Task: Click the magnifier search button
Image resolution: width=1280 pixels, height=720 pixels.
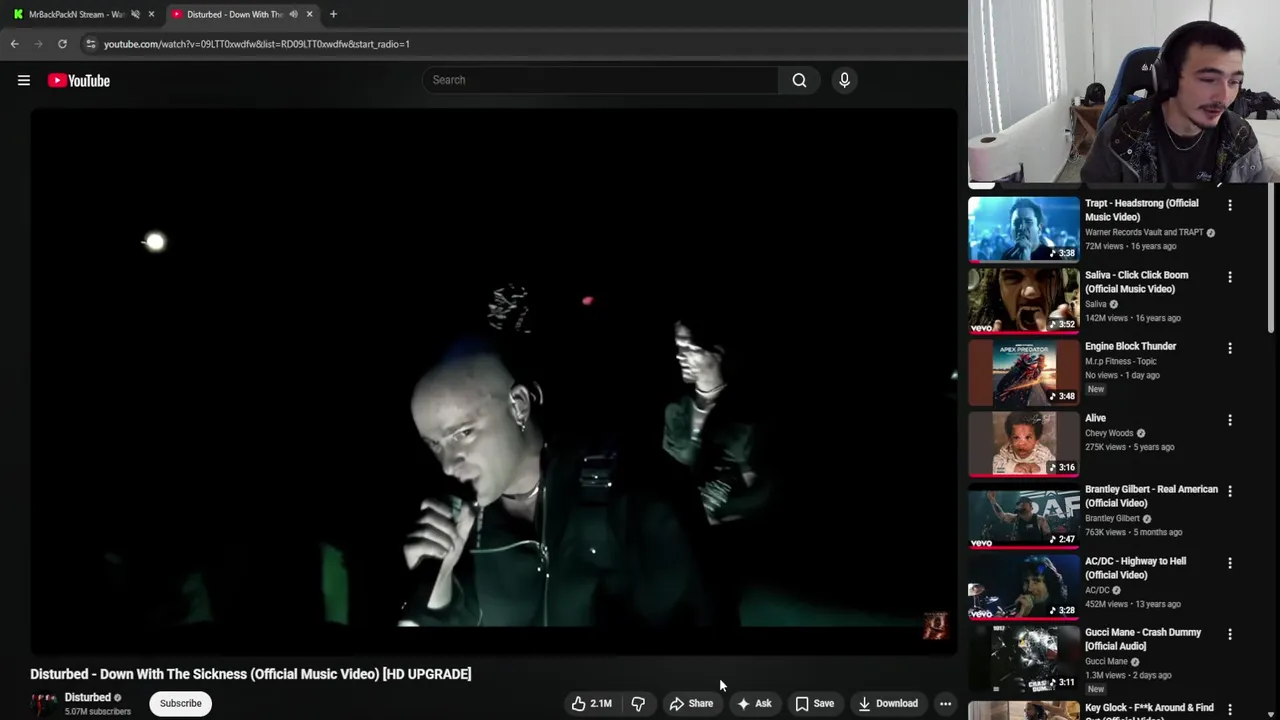Action: tap(799, 80)
